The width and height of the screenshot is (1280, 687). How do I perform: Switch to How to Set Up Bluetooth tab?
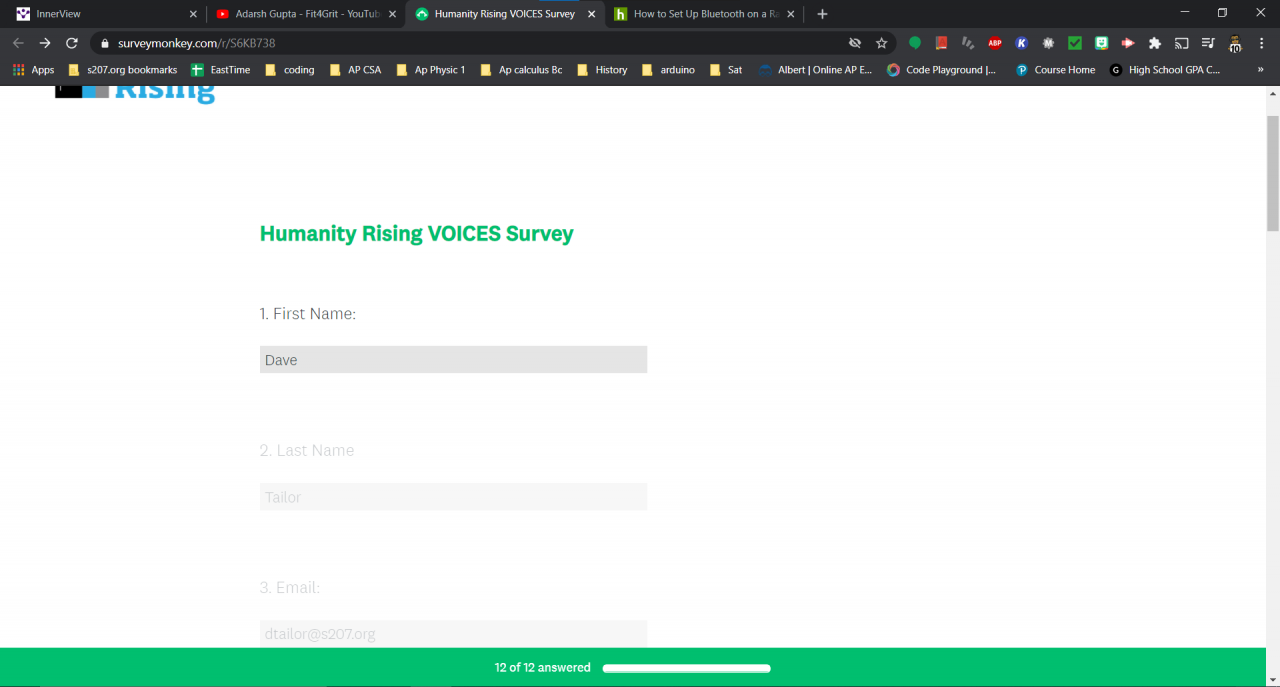tap(704, 14)
